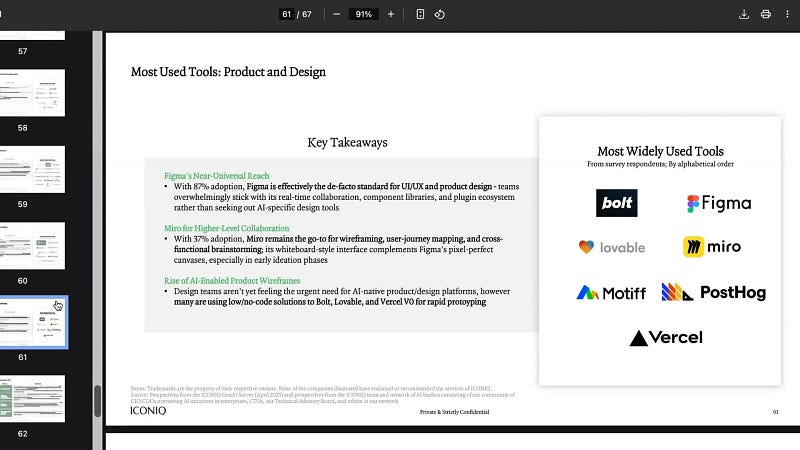Click the Figma logo
This screenshot has height=450, width=800.
(719, 204)
